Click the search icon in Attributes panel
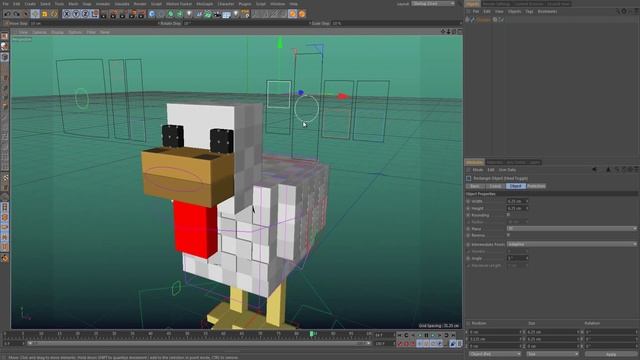This screenshot has width=640, height=360. pyautogui.click(x=617, y=169)
